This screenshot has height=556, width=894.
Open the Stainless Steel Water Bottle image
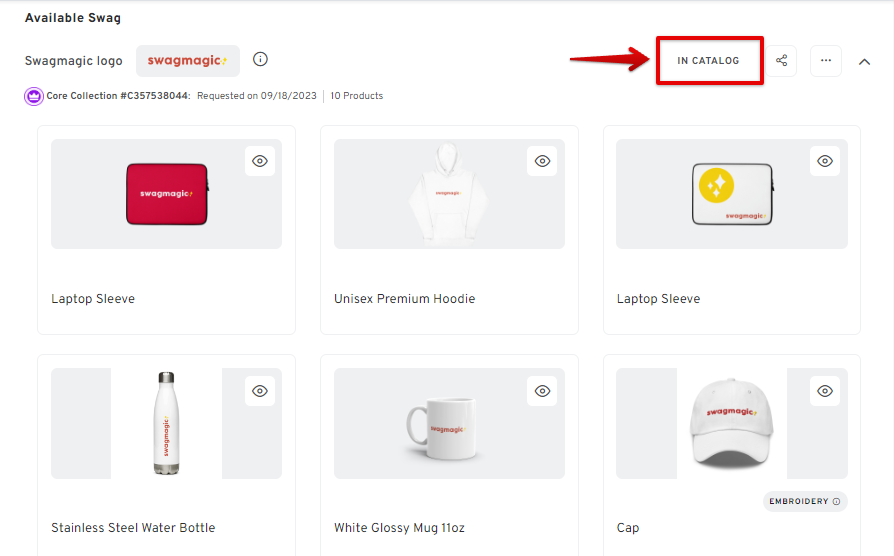166,423
